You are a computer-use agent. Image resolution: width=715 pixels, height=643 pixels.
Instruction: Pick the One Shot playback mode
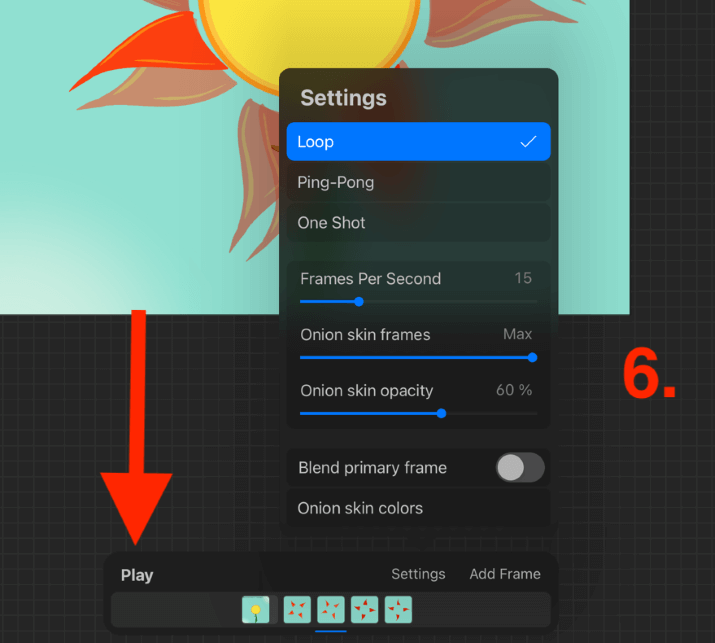(x=418, y=223)
